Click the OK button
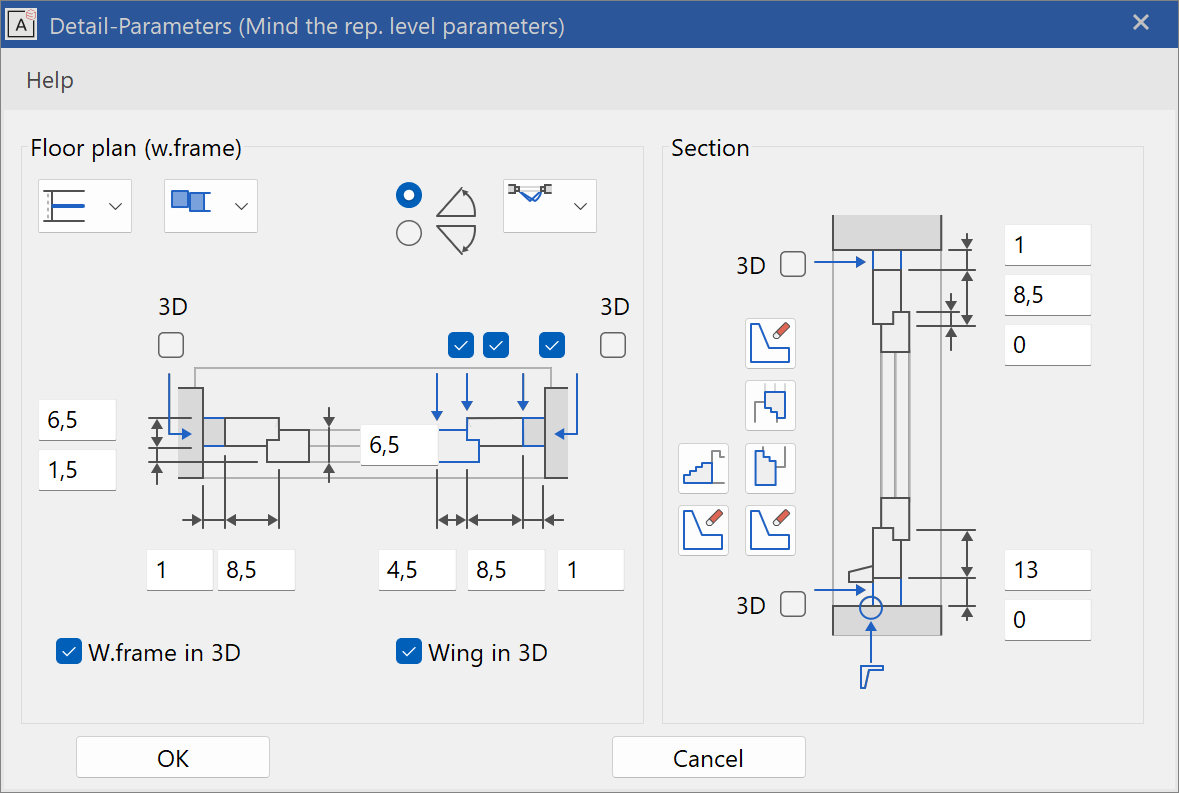1179x793 pixels. 173,758
